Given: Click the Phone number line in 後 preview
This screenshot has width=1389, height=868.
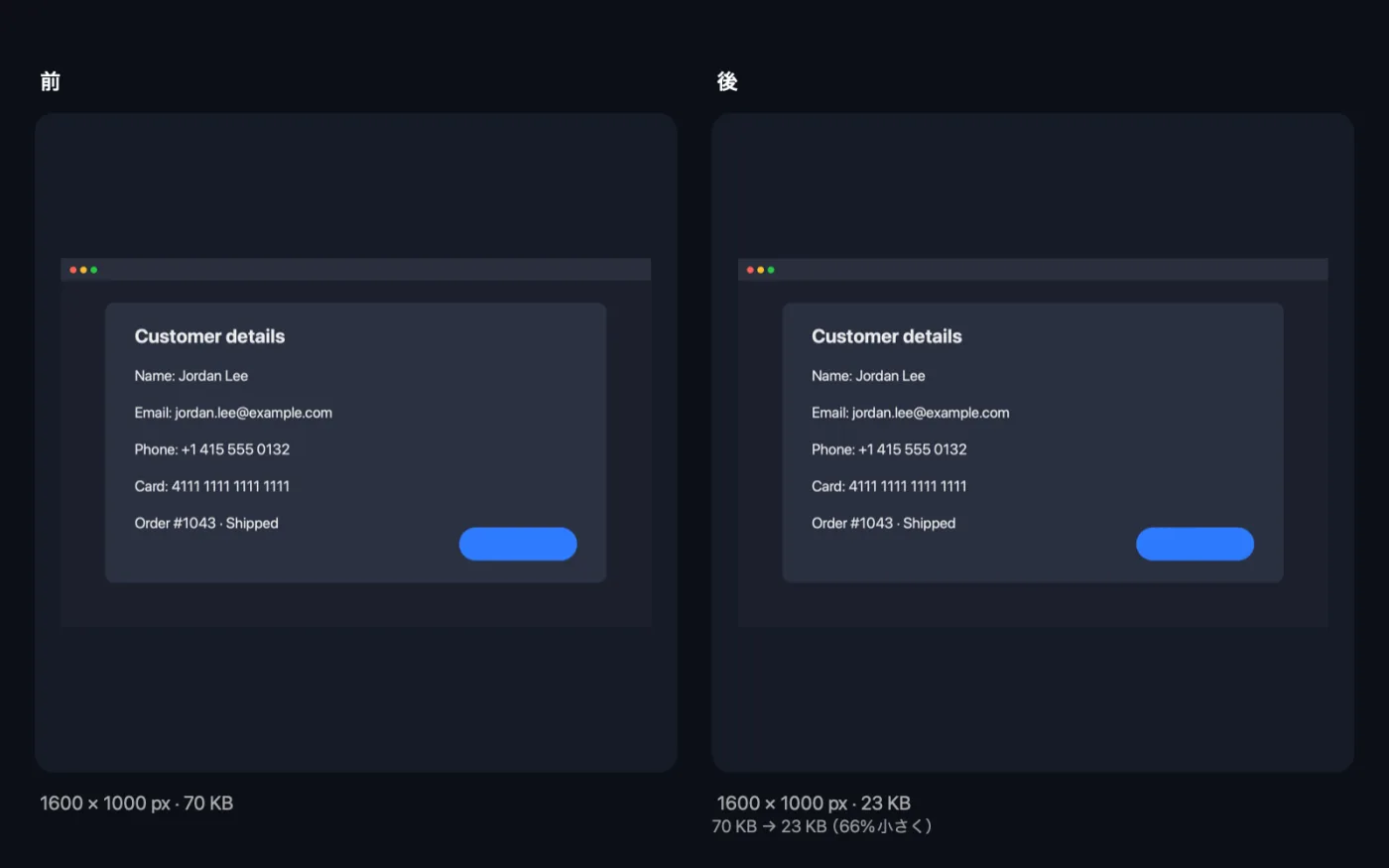Looking at the screenshot, I should (889, 449).
